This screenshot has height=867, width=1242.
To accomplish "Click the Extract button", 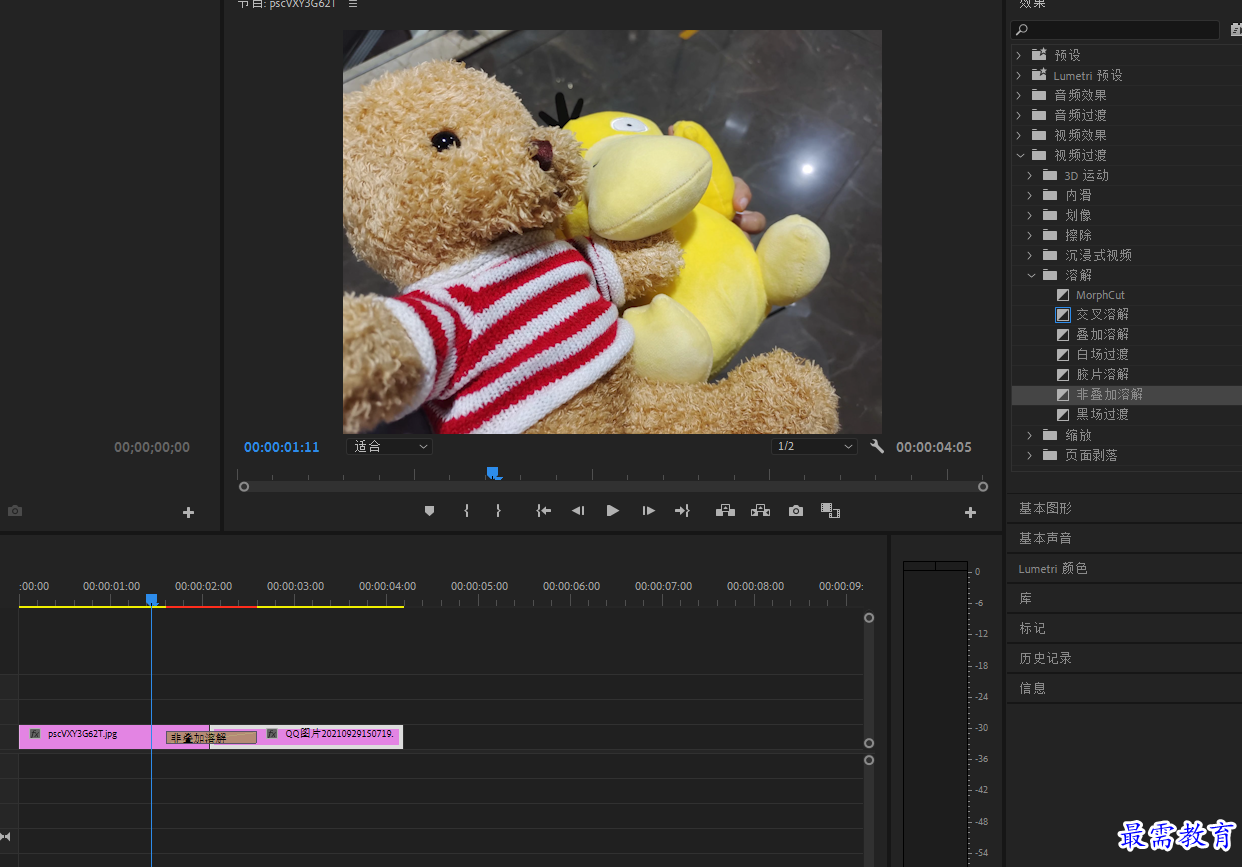I will click(x=761, y=511).
